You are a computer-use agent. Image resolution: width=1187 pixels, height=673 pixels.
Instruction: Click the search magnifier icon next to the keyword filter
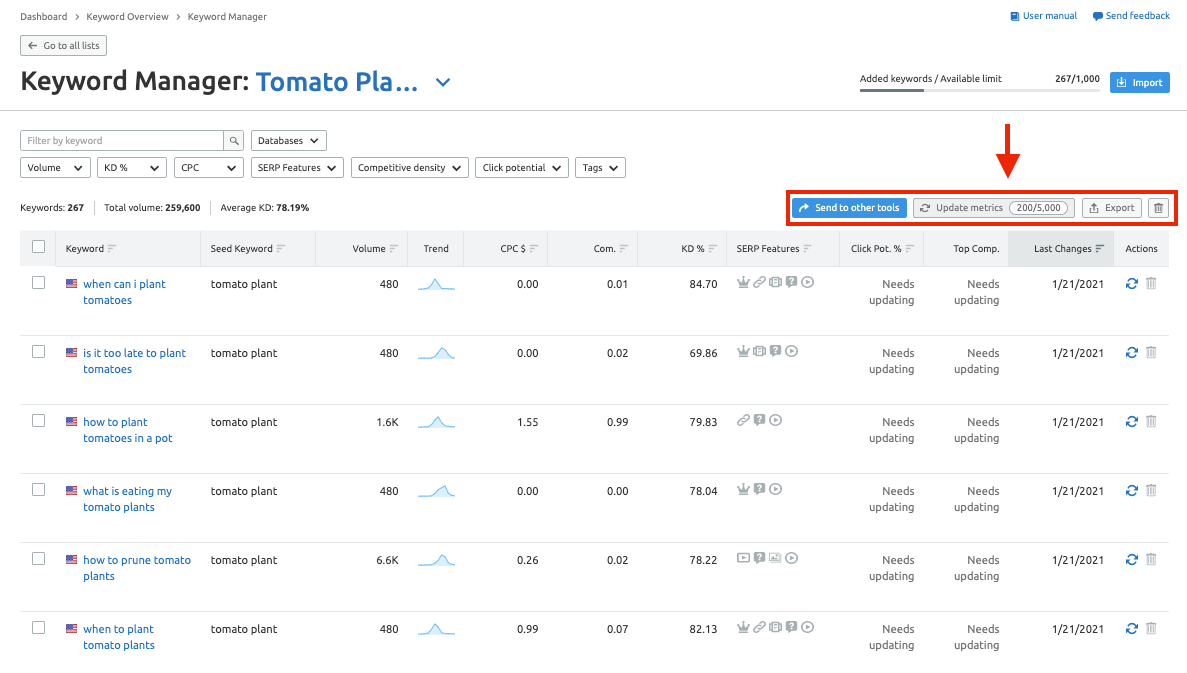point(234,141)
